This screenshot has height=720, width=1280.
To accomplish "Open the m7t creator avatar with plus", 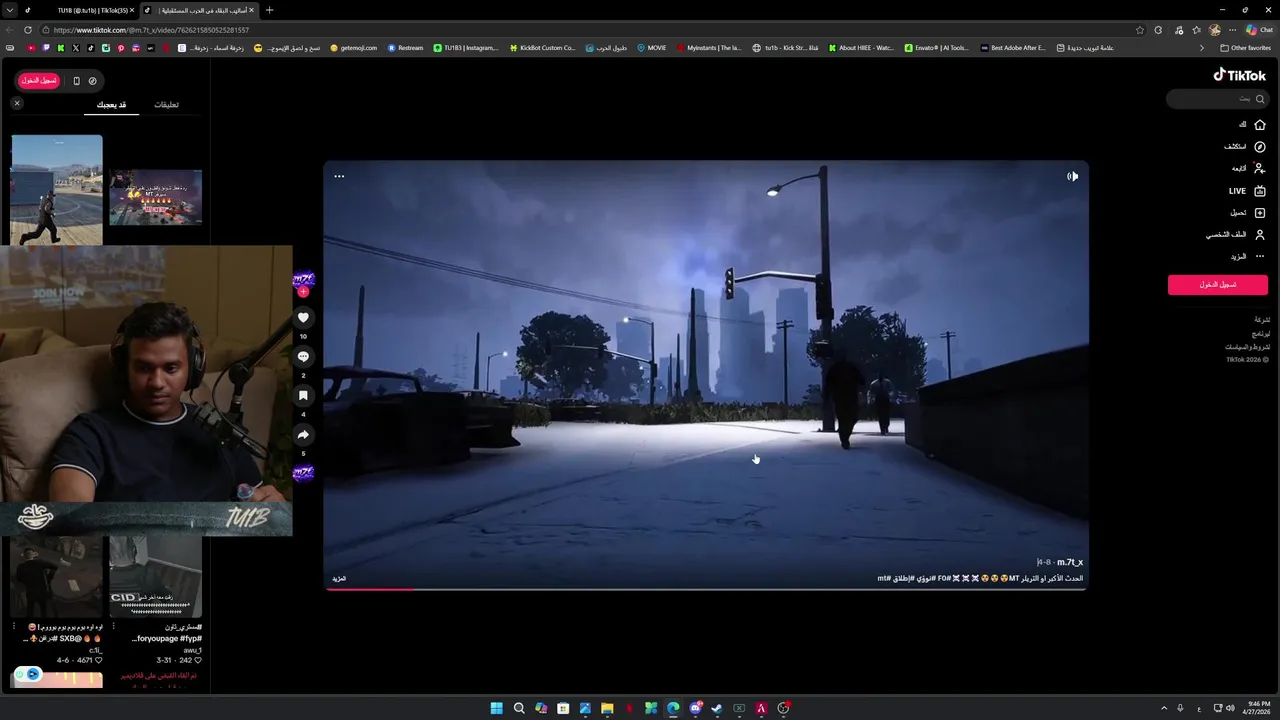I will coord(303,282).
